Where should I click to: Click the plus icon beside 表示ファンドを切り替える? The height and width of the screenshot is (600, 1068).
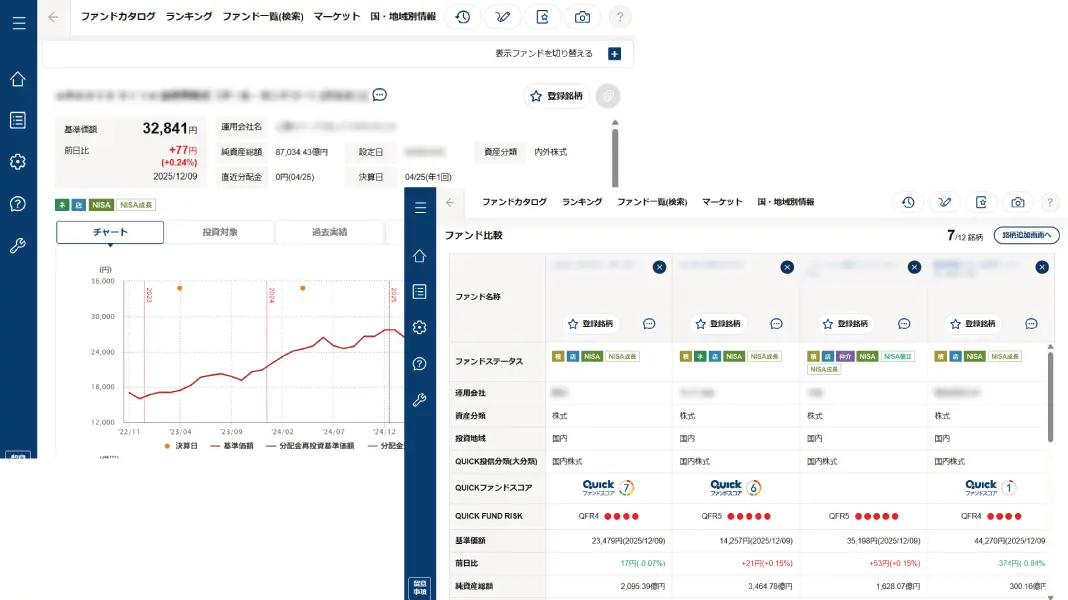pos(614,54)
